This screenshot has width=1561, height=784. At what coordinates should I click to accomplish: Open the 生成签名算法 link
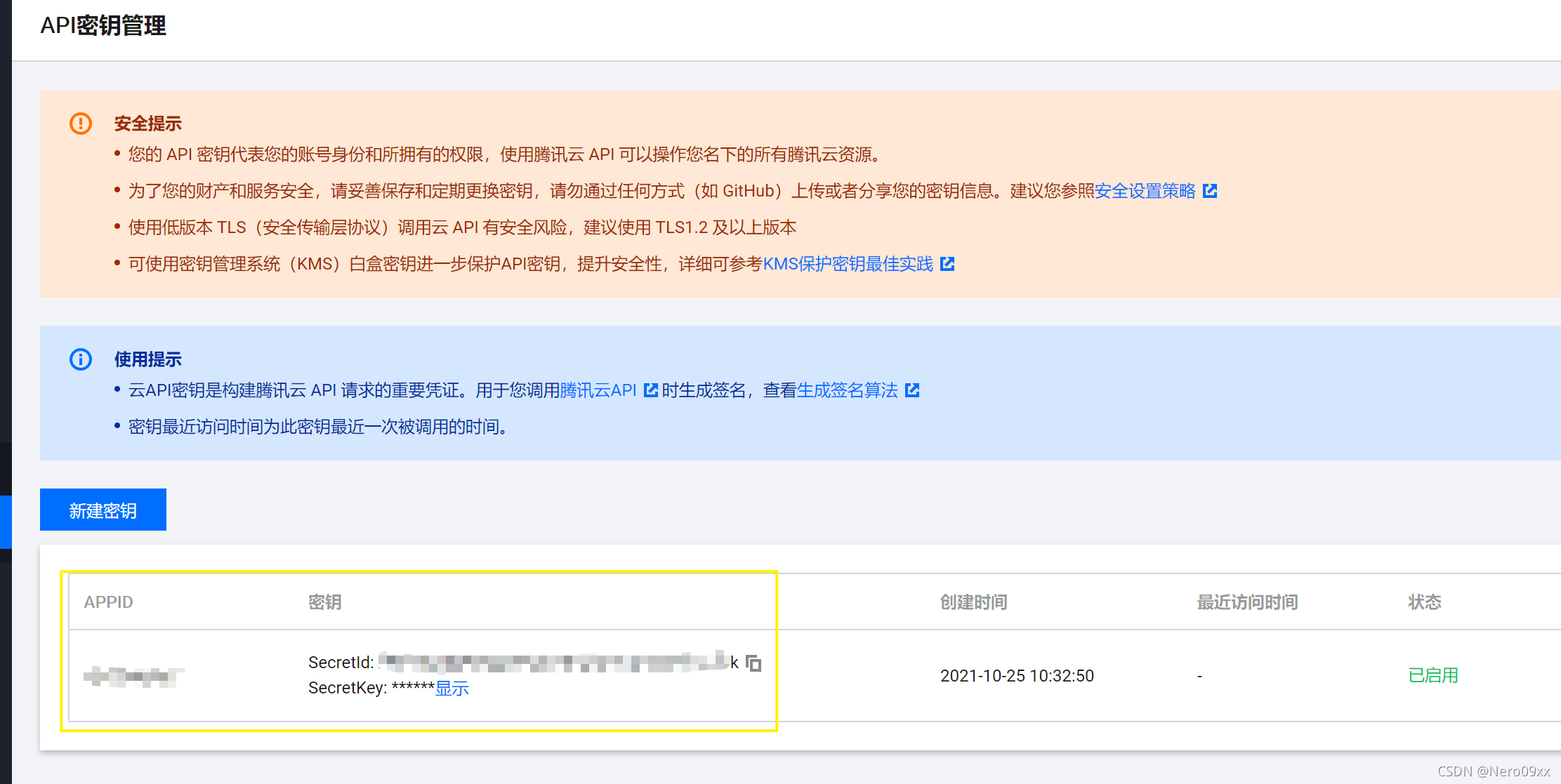(x=847, y=390)
